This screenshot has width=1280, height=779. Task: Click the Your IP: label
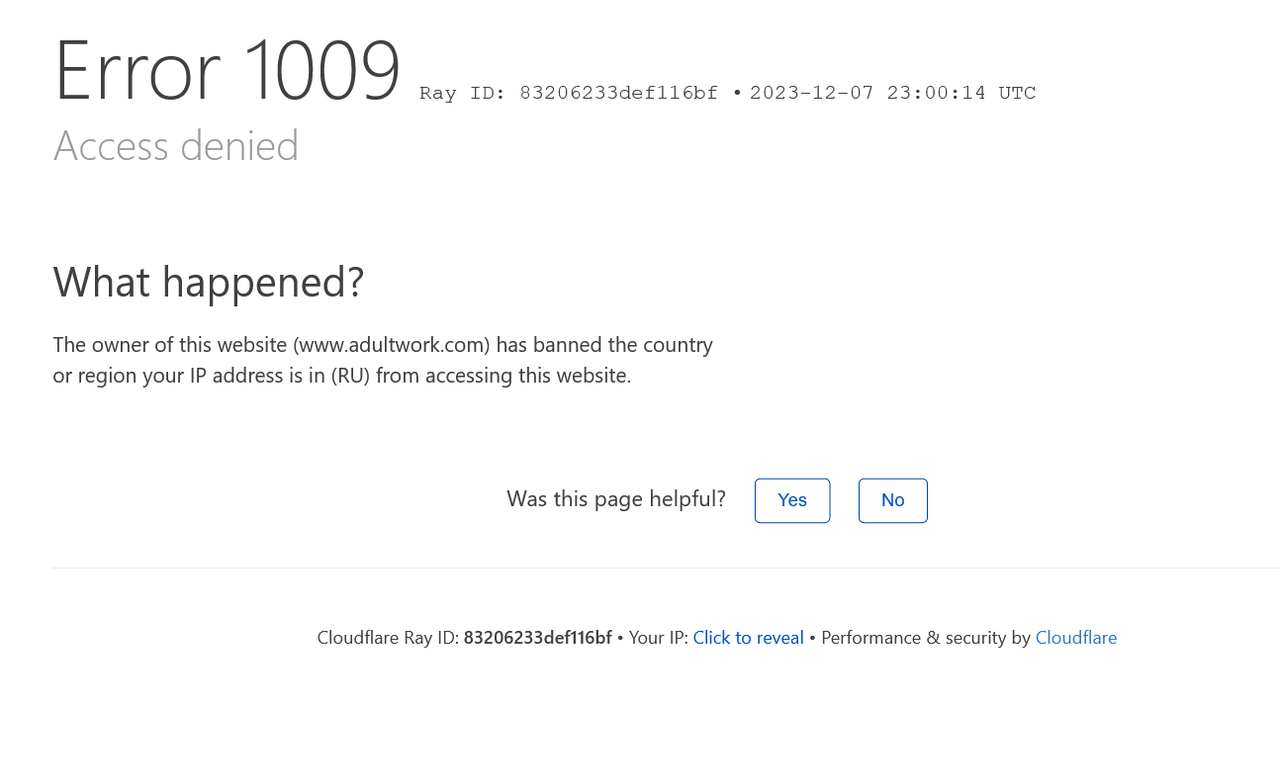pos(658,638)
